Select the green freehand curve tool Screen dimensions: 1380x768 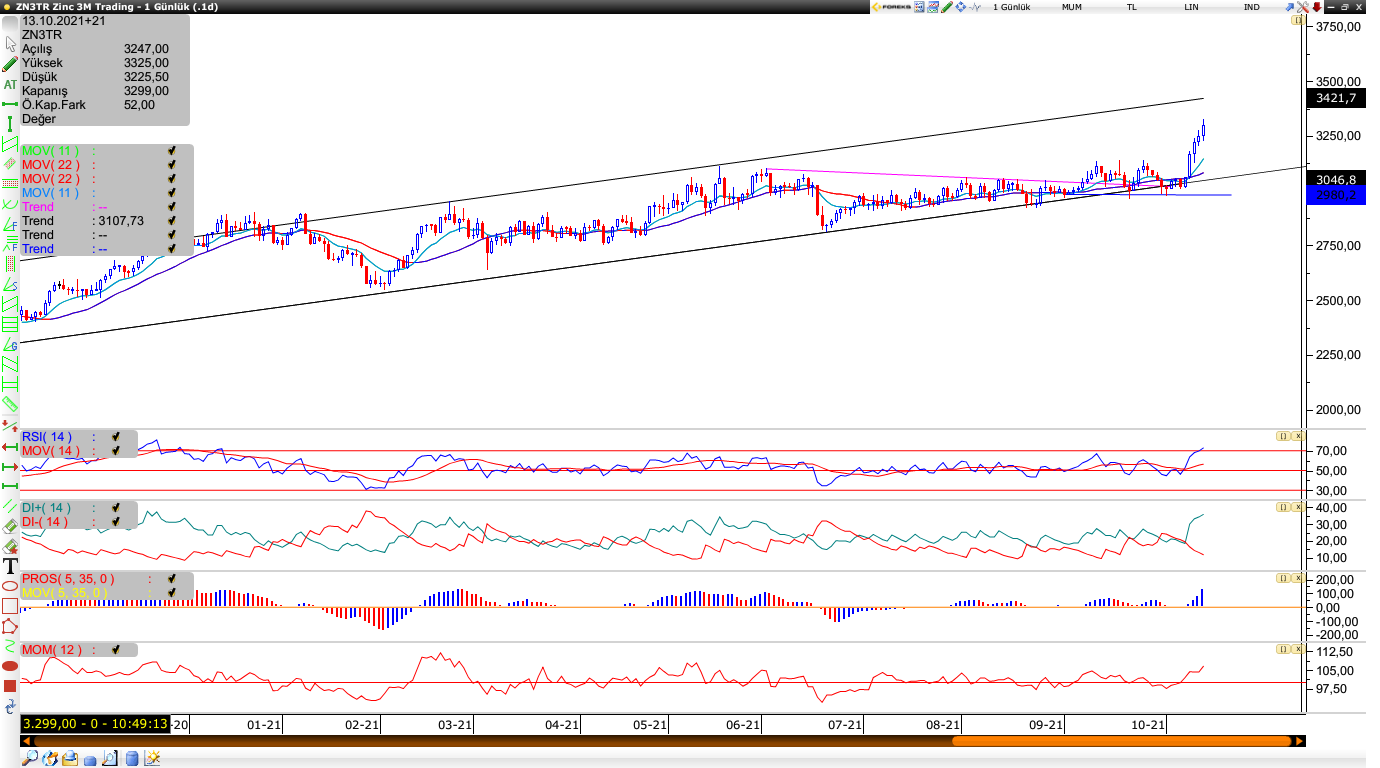10,646
